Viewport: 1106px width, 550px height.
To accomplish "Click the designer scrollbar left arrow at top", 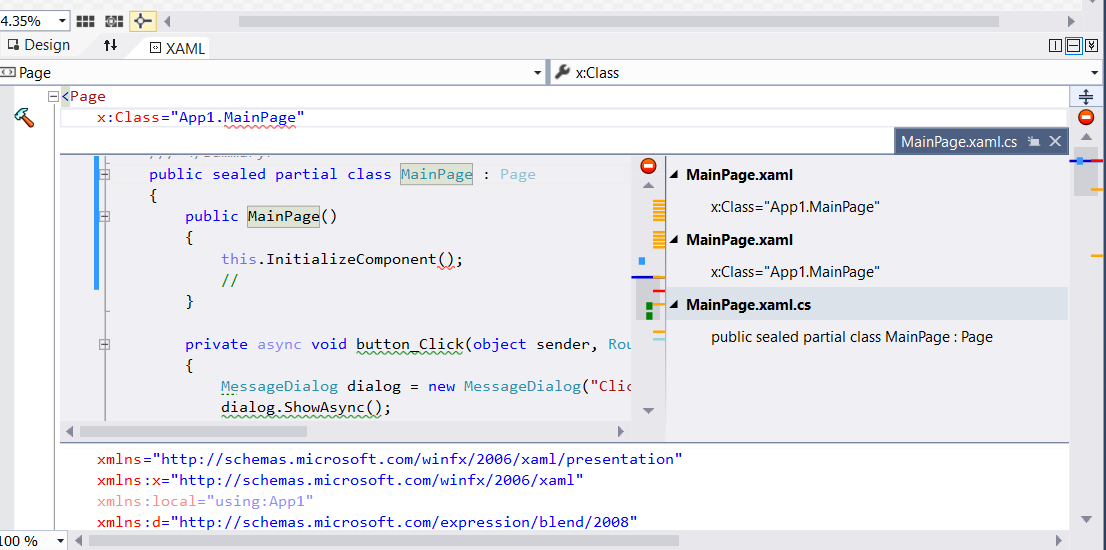I will pos(166,21).
